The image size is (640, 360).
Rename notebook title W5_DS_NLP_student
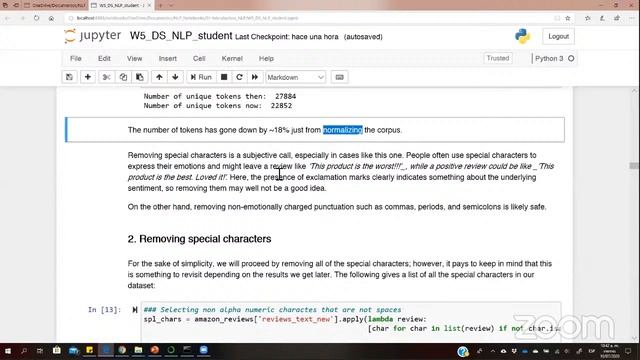point(181,36)
